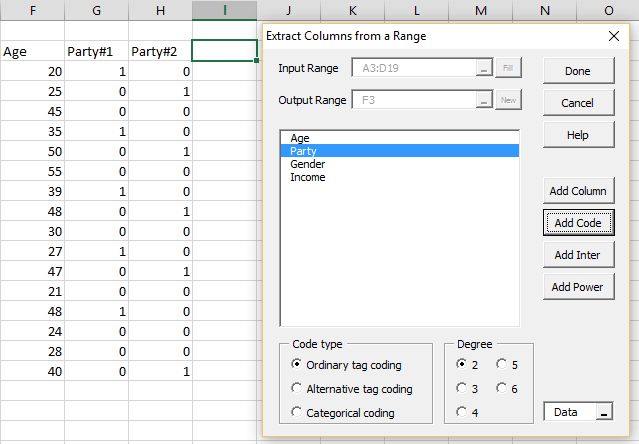Choose Categorical coding radio button
Image resolution: width=639 pixels, height=444 pixels.
tap(297, 413)
